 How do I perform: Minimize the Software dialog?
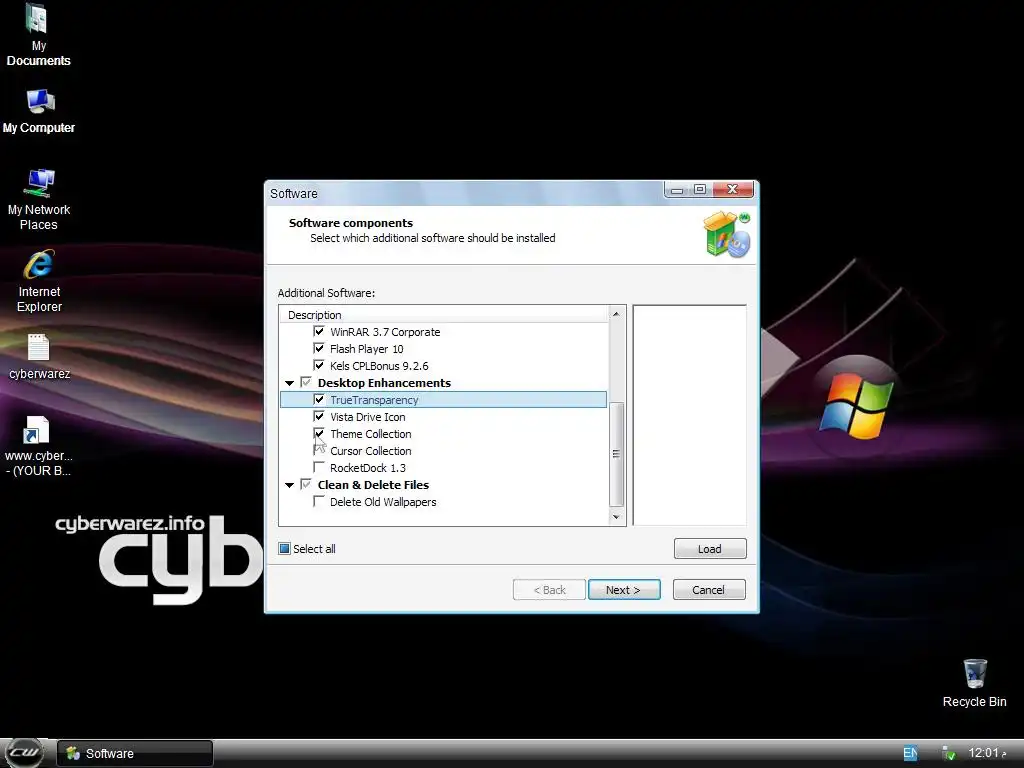click(x=677, y=189)
